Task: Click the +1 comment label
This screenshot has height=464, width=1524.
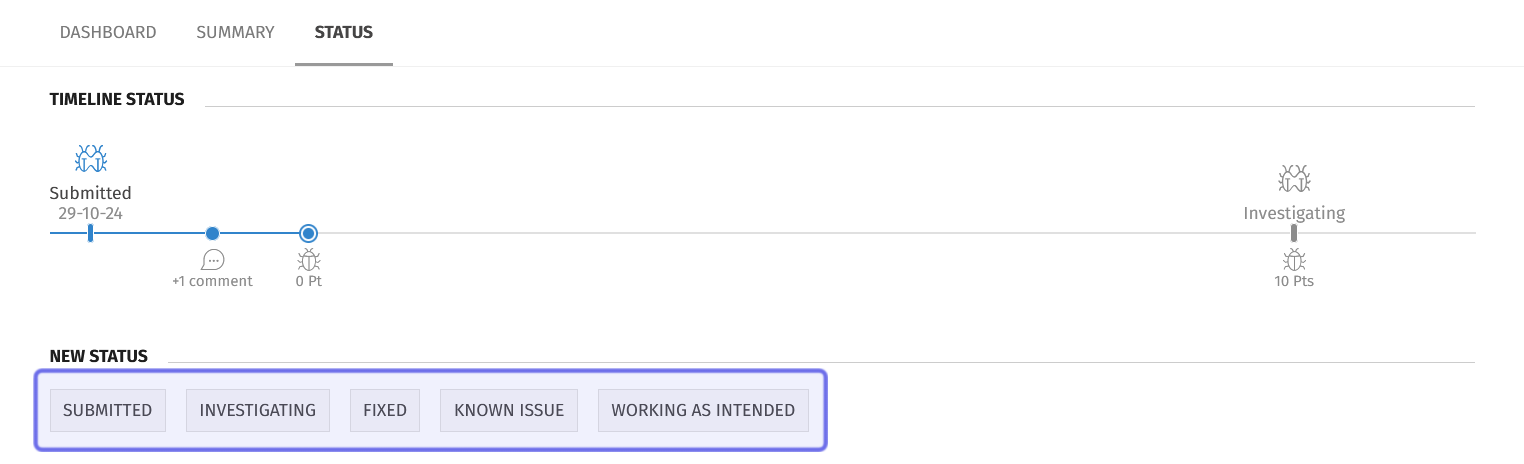Action: tap(212, 281)
